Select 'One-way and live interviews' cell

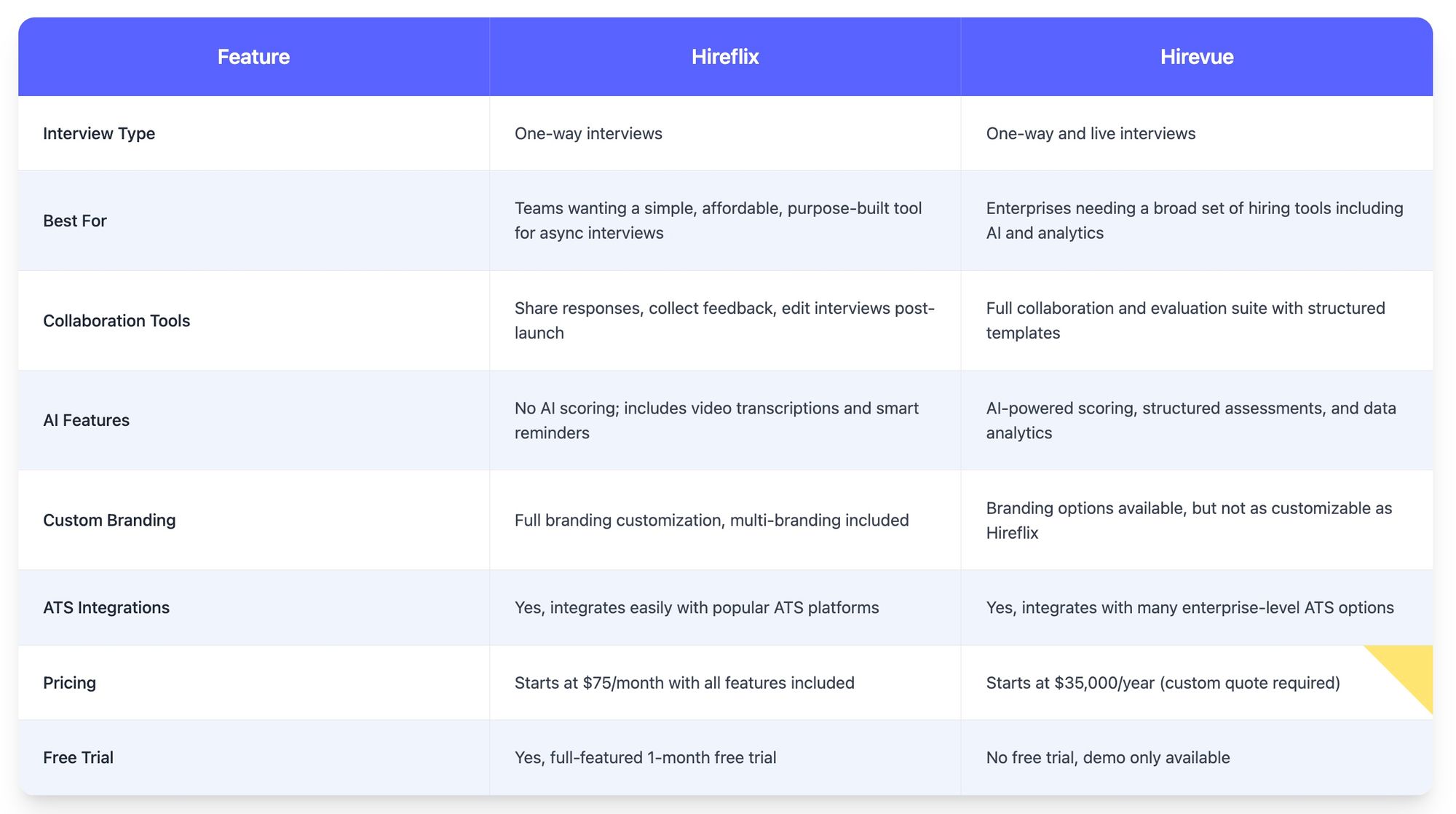(x=1091, y=133)
